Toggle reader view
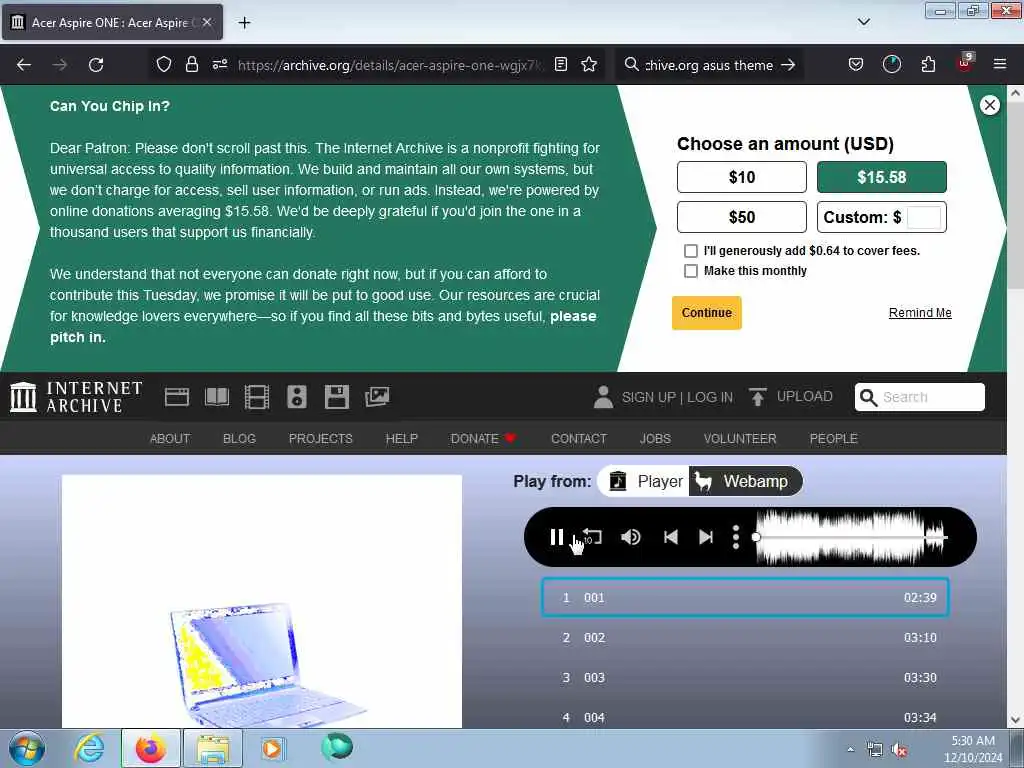This screenshot has width=1024, height=768. click(560, 64)
